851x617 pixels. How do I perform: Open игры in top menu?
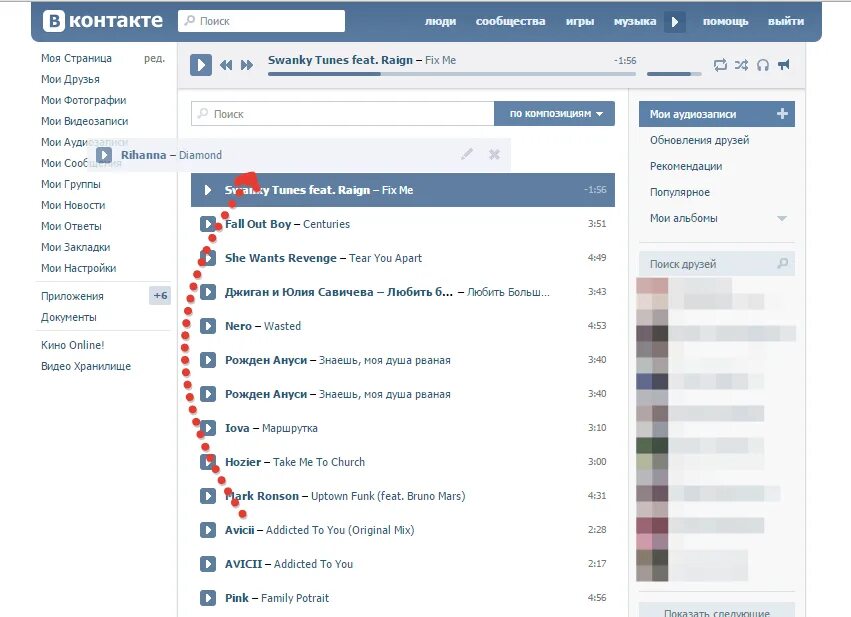click(x=580, y=21)
